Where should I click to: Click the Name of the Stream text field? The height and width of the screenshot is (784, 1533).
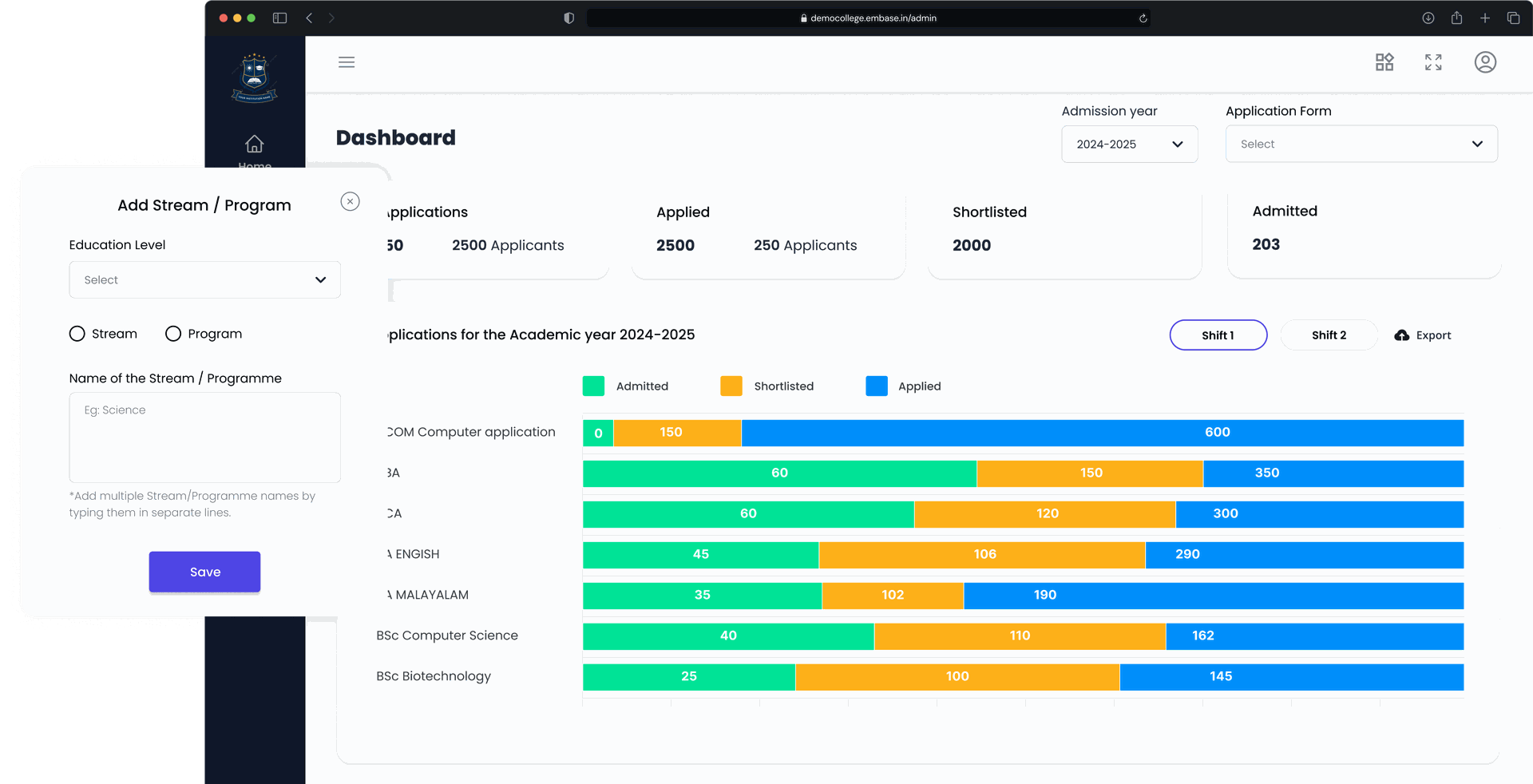click(204, 437)
